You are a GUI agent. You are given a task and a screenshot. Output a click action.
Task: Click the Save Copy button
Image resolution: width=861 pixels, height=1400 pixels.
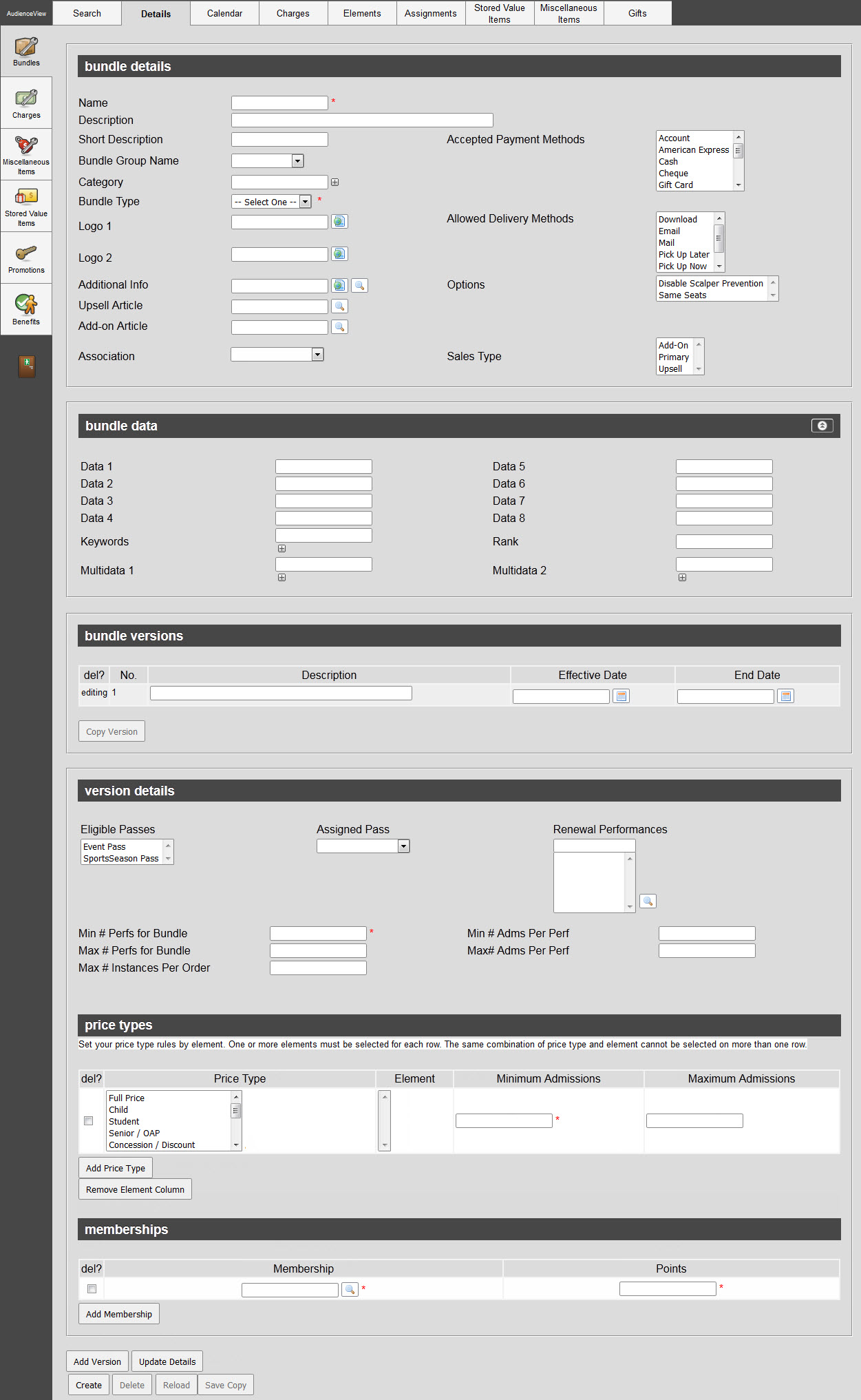(x=226, y=1385)
